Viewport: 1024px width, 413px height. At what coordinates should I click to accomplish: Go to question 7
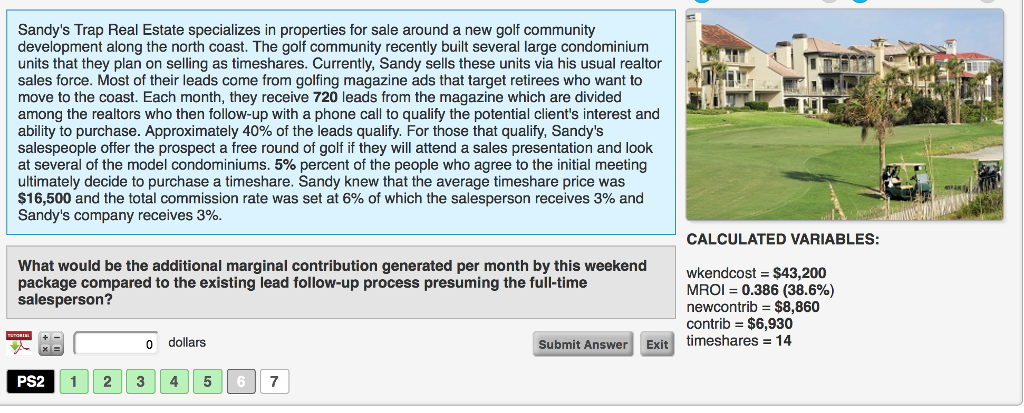click(274, 382)
